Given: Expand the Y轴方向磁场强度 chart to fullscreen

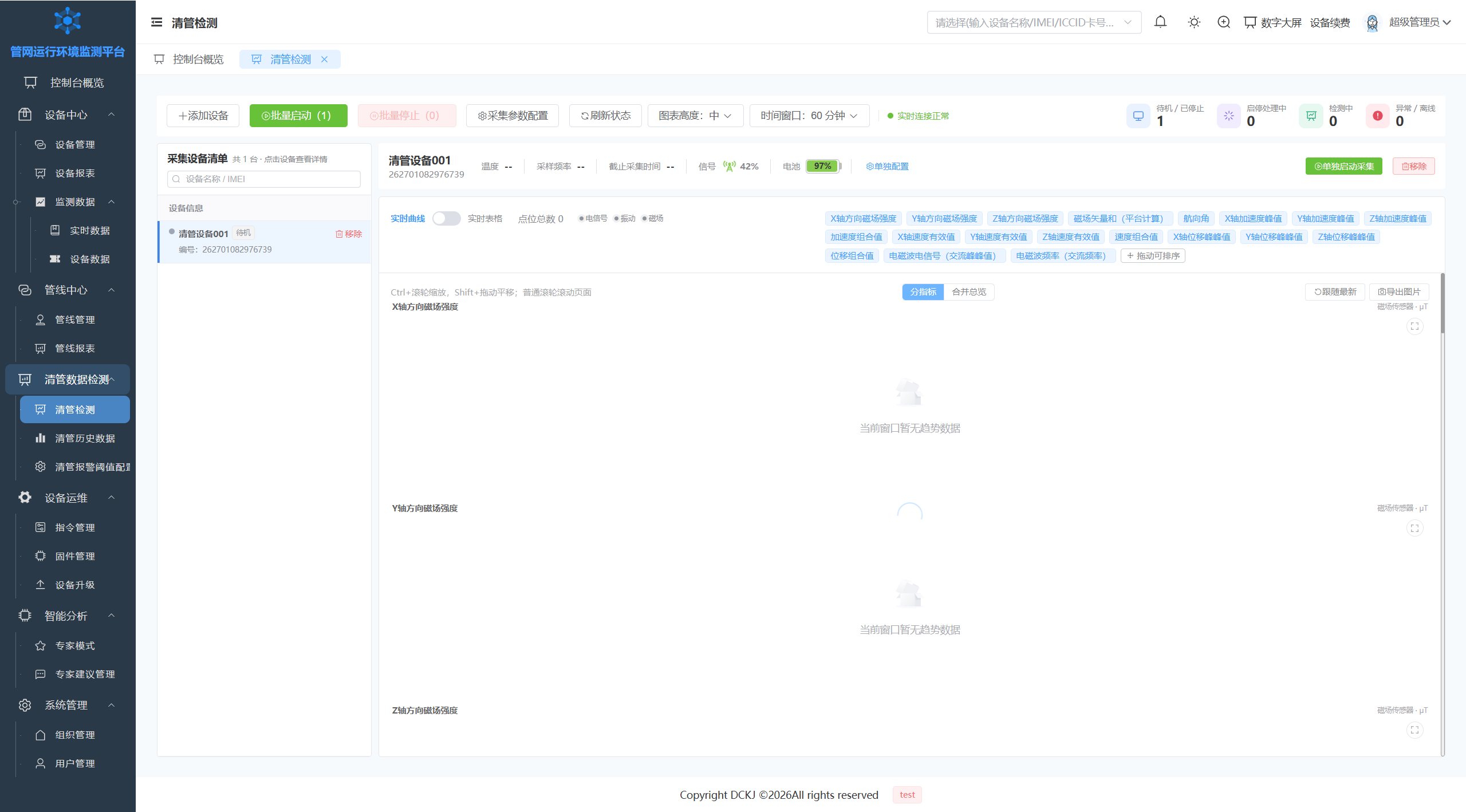Looking at the screenshot, I should (x=1414, y=528).
